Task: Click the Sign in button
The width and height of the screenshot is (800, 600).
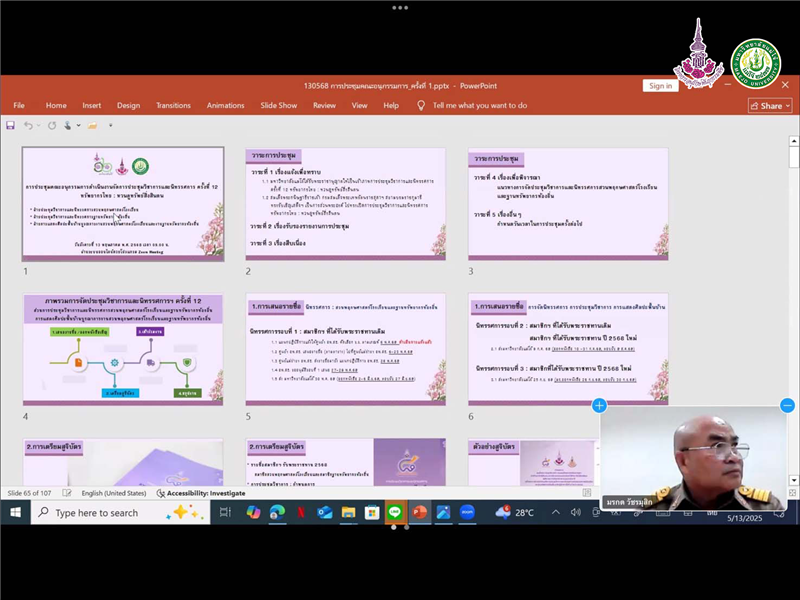Action: coord(661,86)
